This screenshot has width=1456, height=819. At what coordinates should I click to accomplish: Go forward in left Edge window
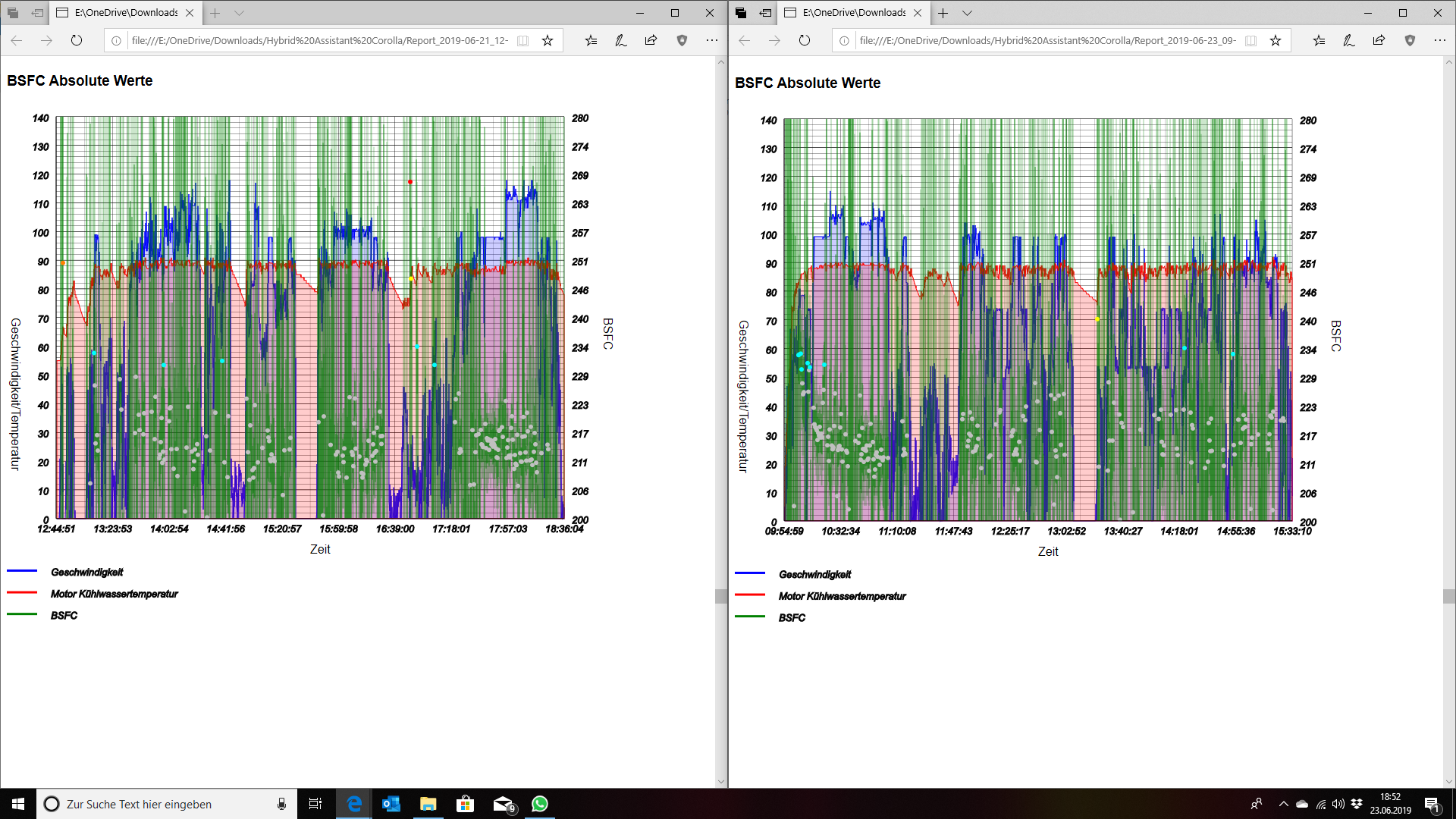pyautogui.click(x=46, y=40)
